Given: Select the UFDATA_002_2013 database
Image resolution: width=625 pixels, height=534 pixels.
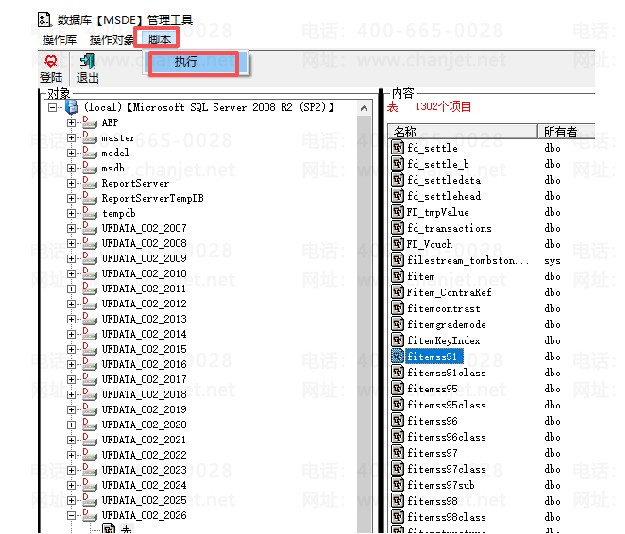Looking at the screenshot, I should pos(144,319).
